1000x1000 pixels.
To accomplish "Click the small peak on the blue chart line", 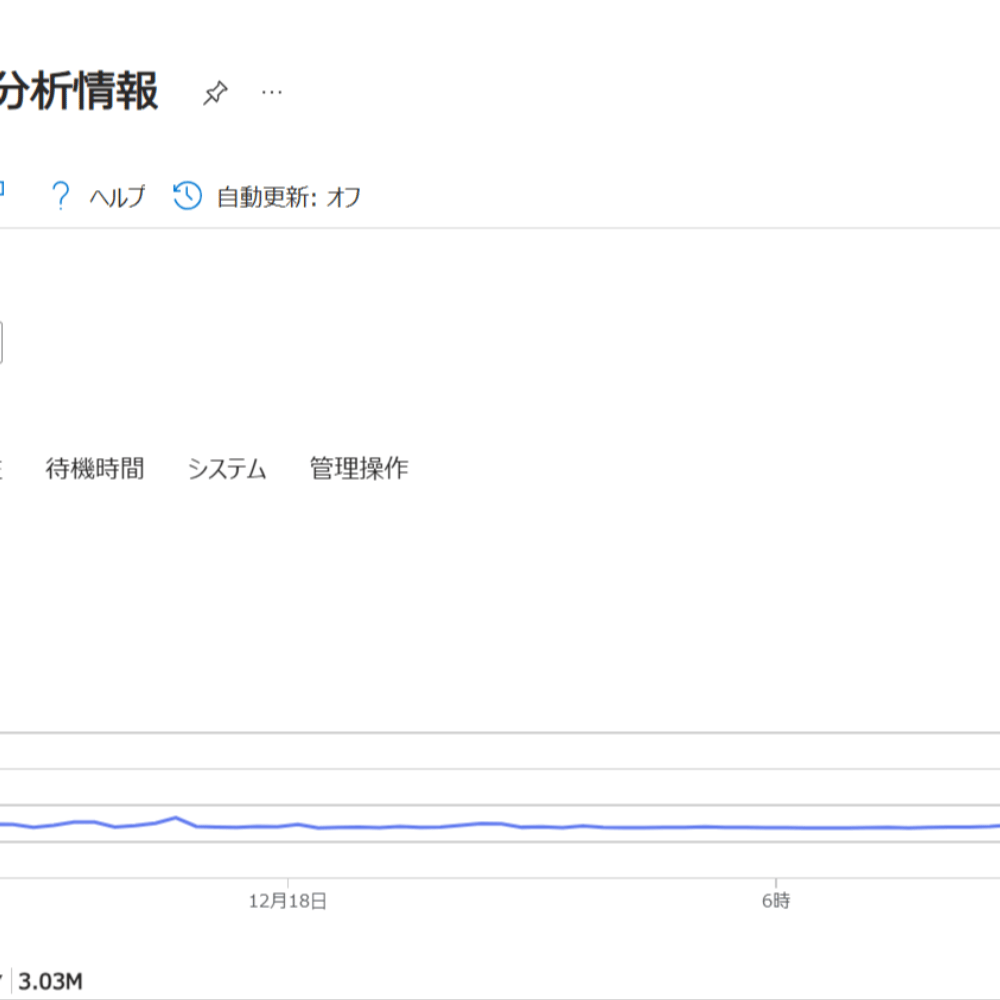I will (x=176, y=818).
